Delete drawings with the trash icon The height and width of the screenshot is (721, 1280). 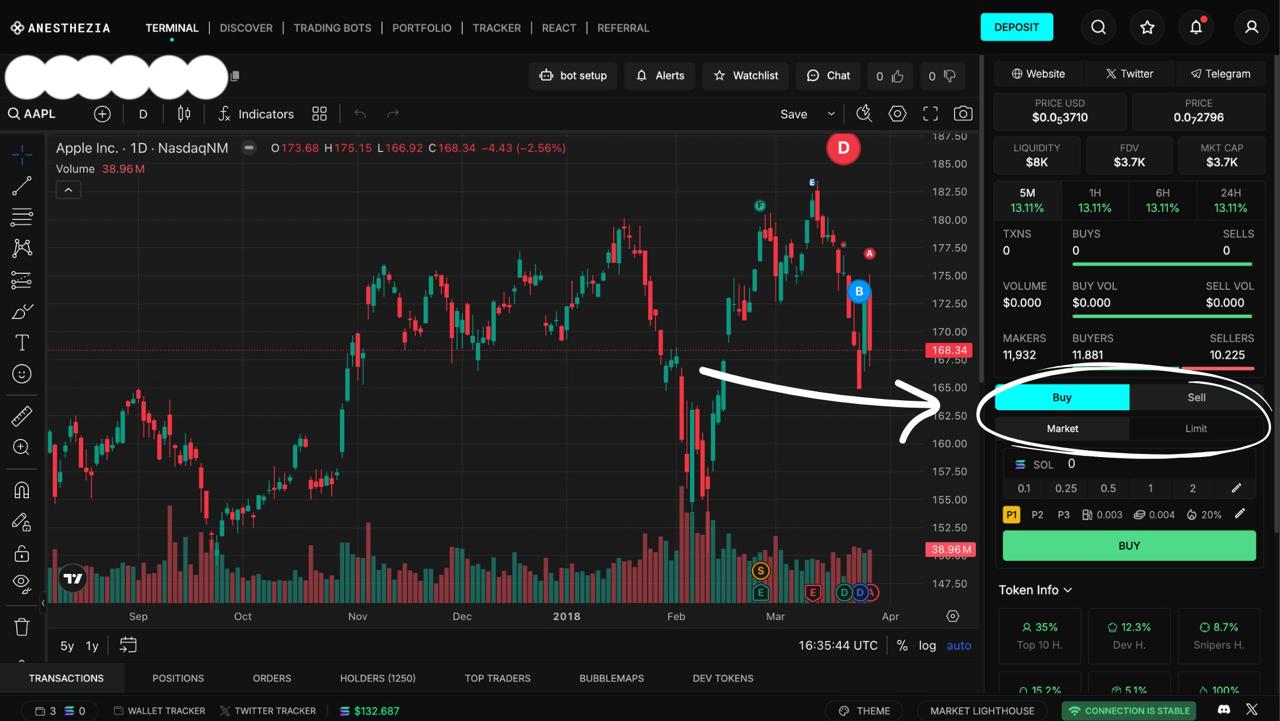point(22,627)
